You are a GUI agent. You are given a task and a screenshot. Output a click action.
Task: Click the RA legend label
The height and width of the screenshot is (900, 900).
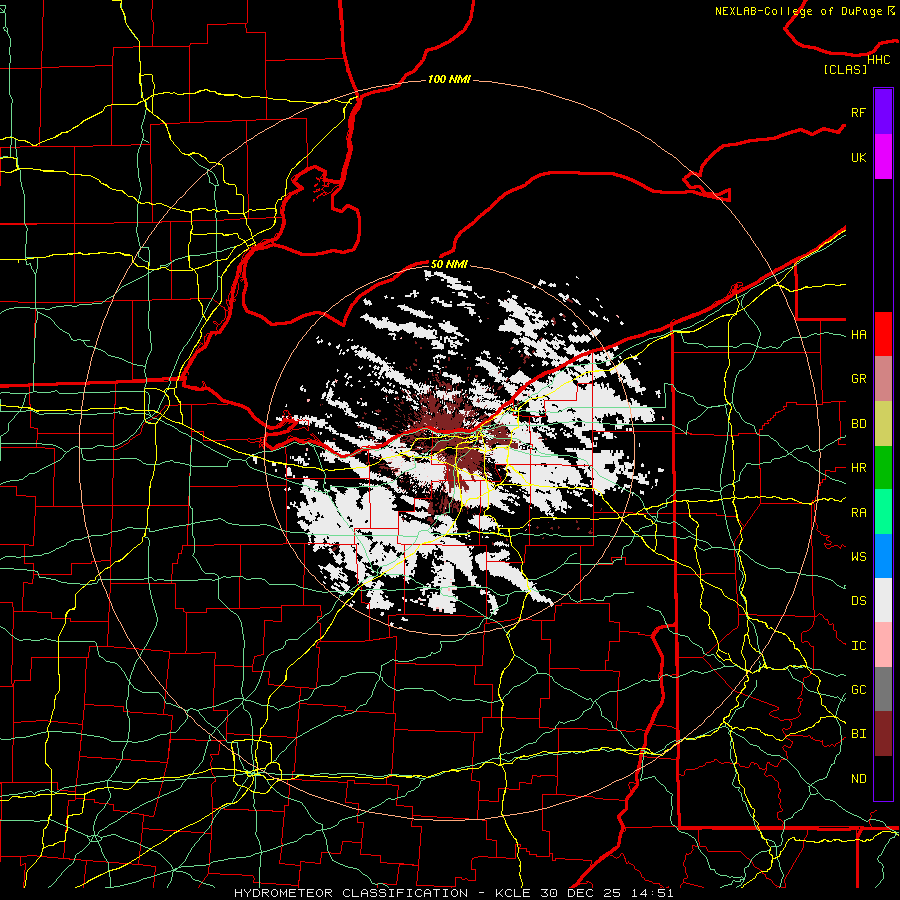(859, 513)
